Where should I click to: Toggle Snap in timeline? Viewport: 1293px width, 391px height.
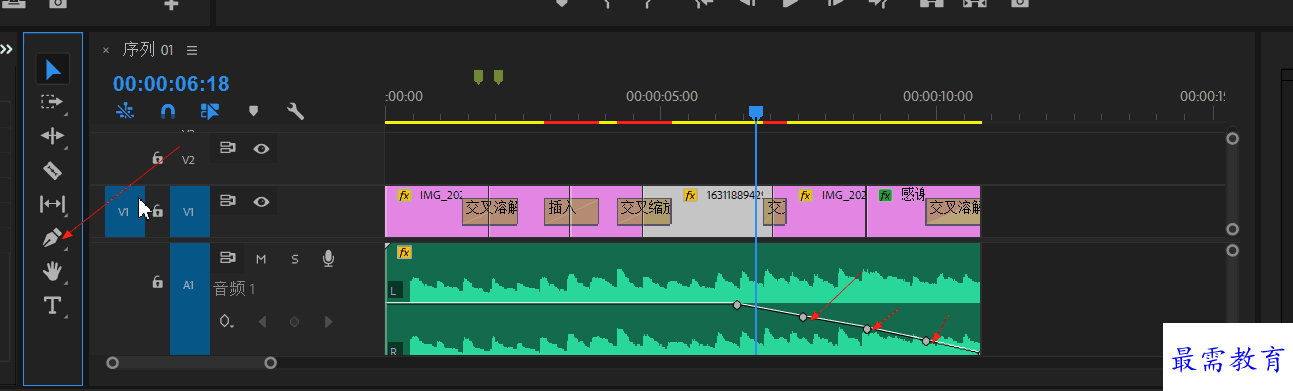168,111
